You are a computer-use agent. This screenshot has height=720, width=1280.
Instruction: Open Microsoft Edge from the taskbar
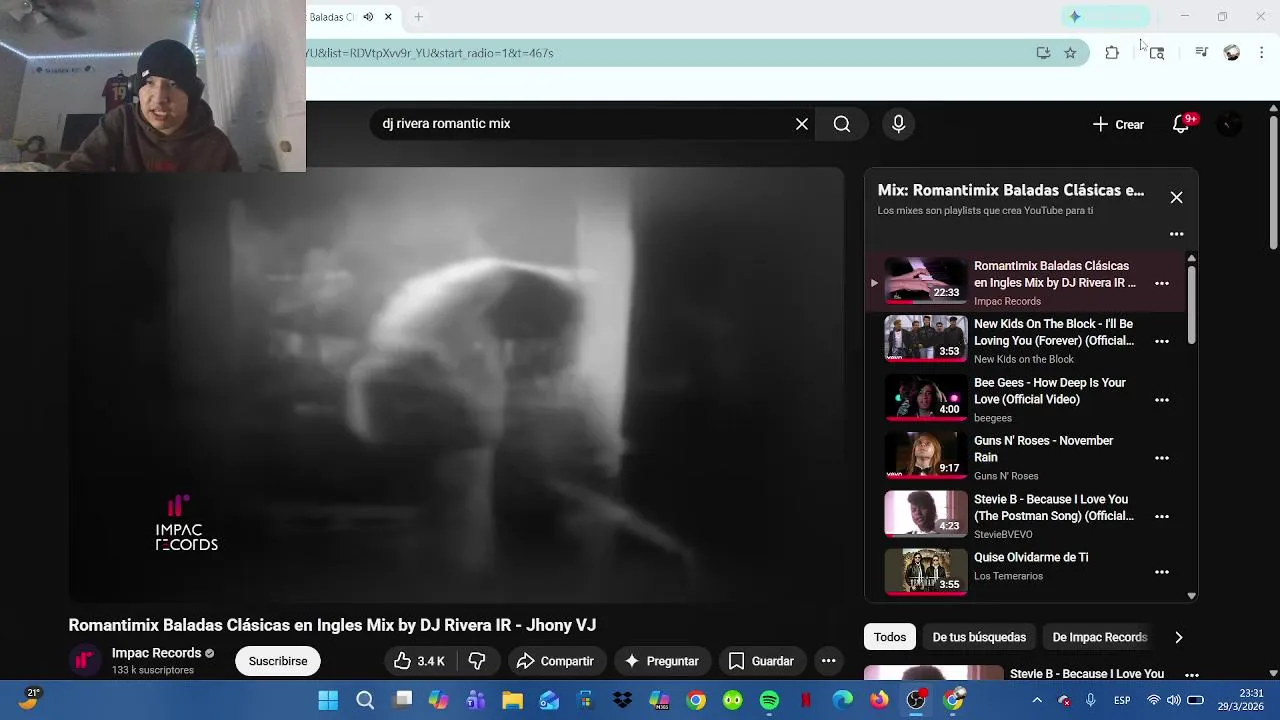pos(843,700)
